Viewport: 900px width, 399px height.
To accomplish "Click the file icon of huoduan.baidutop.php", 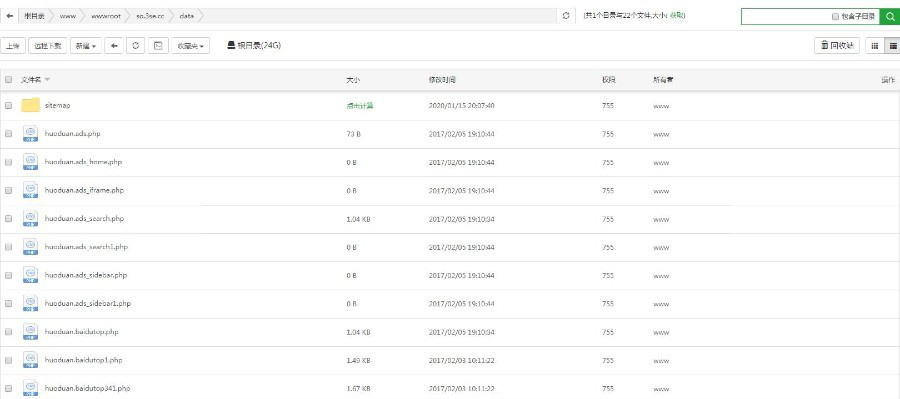I will (30, 332).
